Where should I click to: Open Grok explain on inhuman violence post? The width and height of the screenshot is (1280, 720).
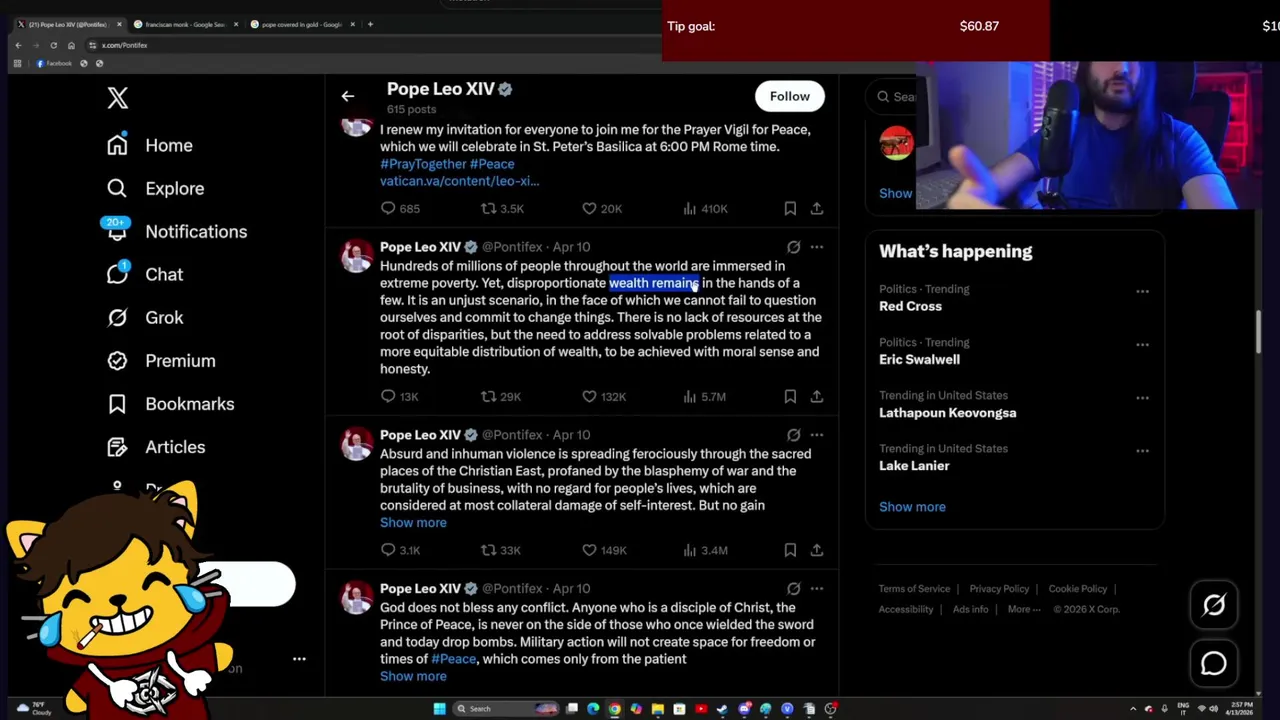(793, 434)
